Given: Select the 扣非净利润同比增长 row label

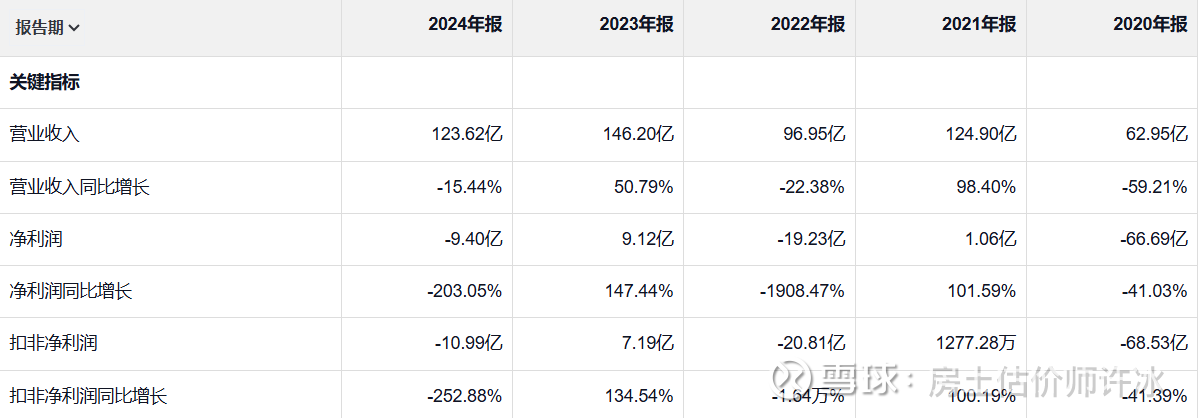Looking at the screenshot, I should [88, 395].
